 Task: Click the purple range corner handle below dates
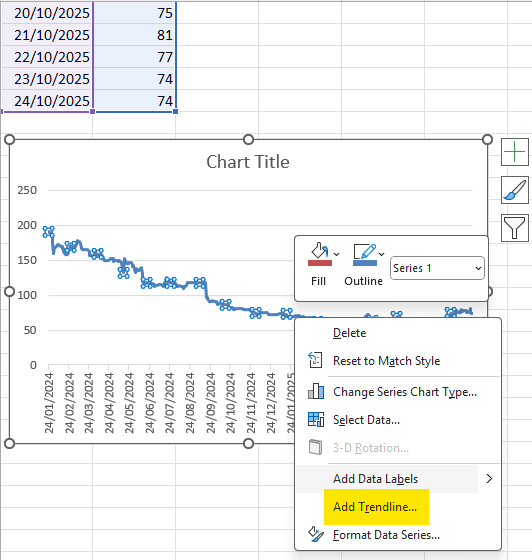(x=92, y=111)
